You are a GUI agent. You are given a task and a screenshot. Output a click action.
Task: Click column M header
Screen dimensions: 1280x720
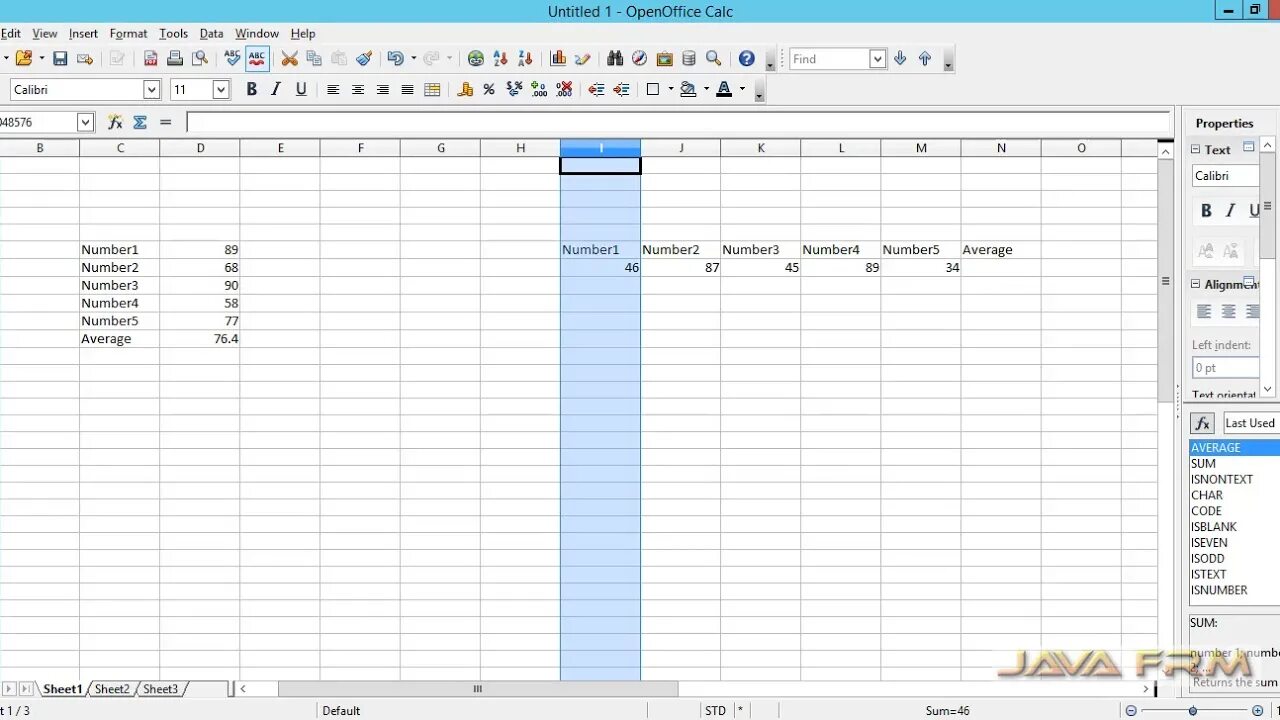[921, 148]
